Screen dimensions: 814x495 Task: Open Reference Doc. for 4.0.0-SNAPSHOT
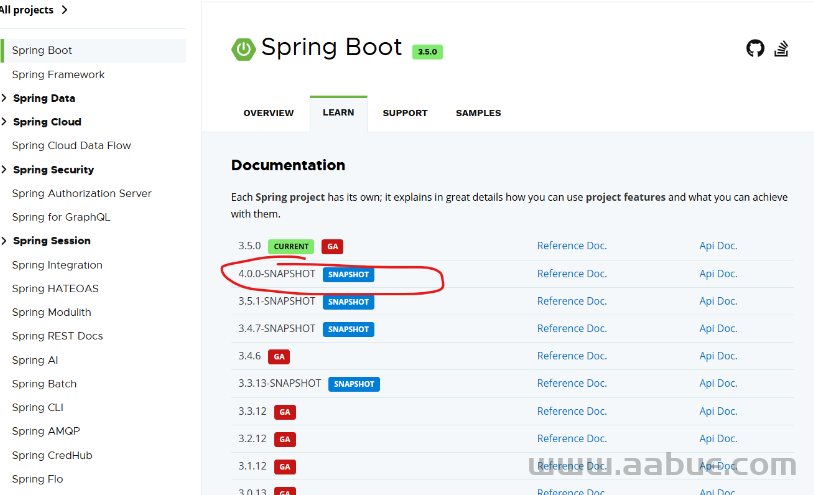pos(572,273)
